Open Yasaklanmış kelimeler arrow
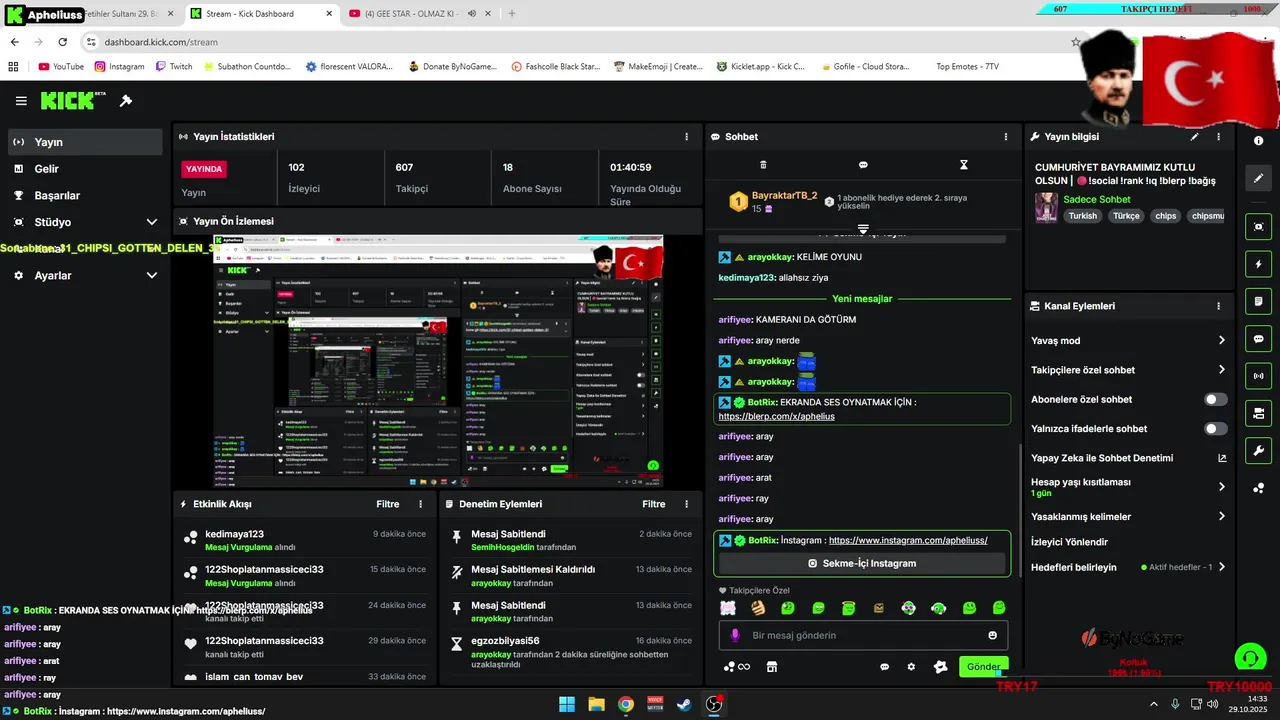The width and height of the screenshot is (1280, 720). tap(1221, 517)
